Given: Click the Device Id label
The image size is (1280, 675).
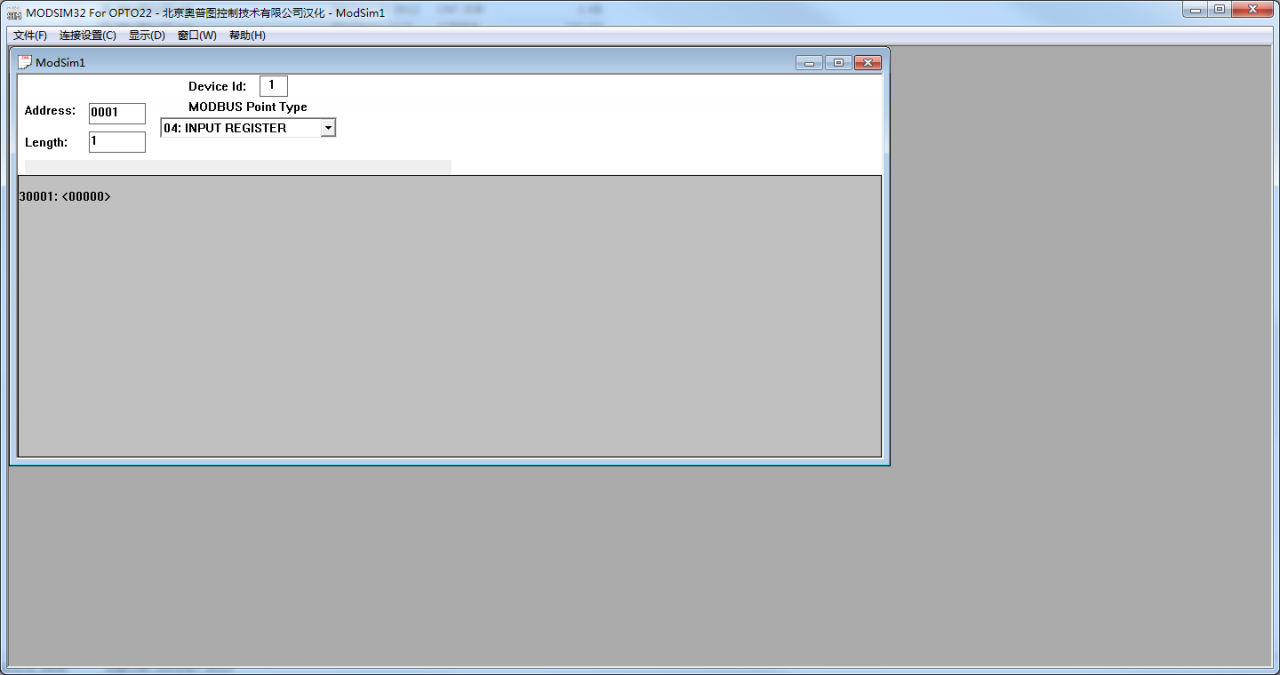Looking at the screenshot, I should [217, 87].
